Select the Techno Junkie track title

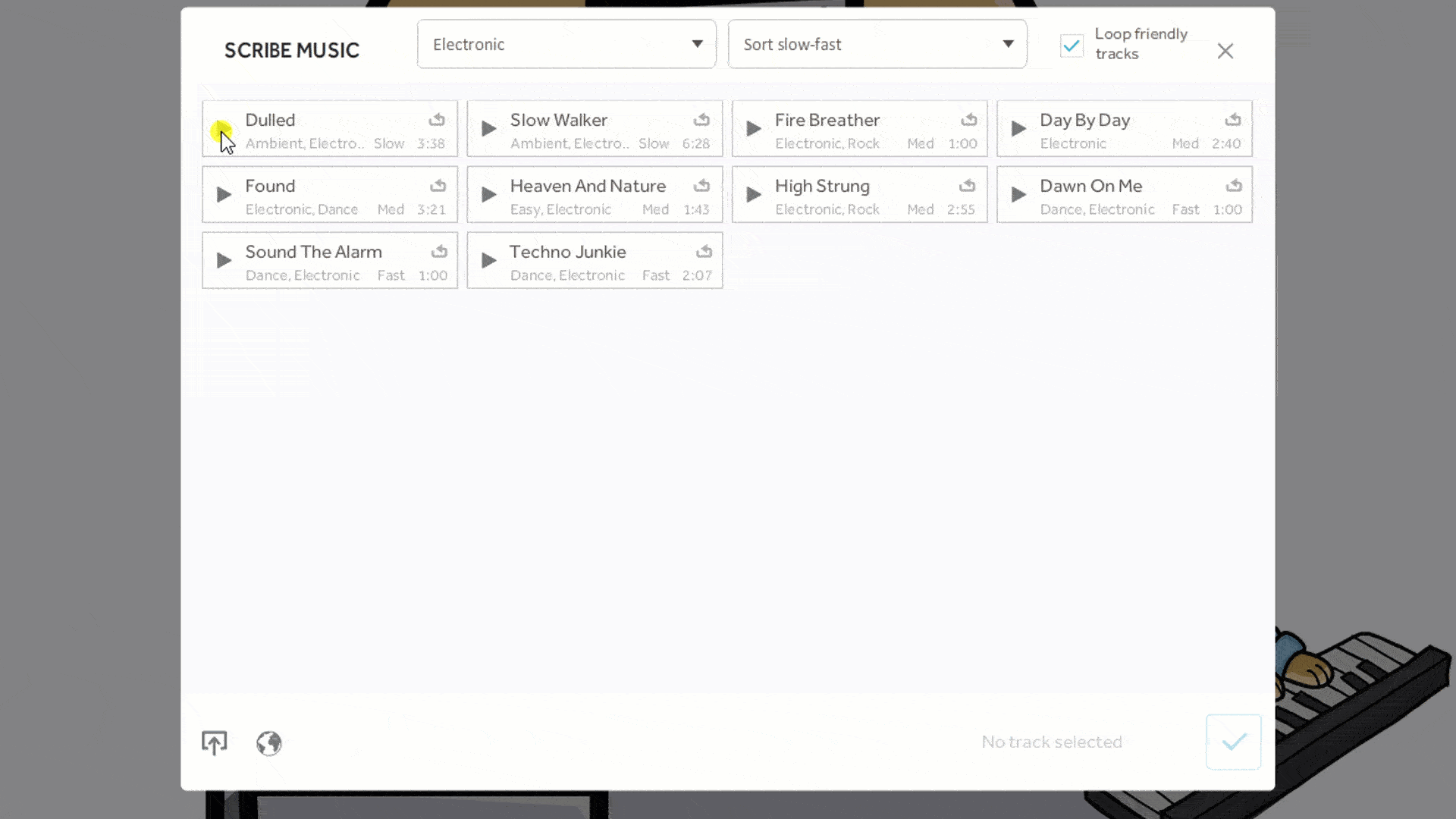[568, 252]
